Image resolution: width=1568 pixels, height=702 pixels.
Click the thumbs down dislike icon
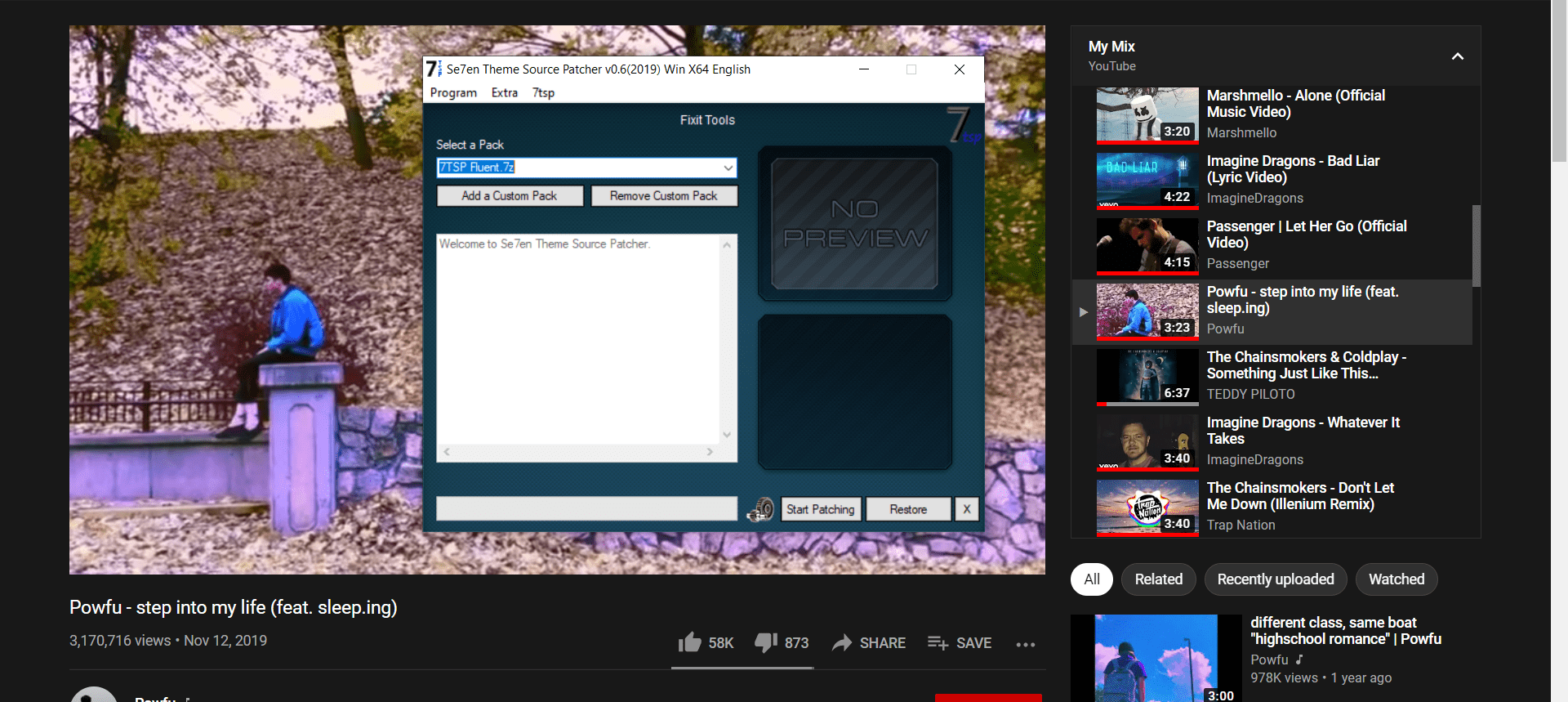[766, 643]
